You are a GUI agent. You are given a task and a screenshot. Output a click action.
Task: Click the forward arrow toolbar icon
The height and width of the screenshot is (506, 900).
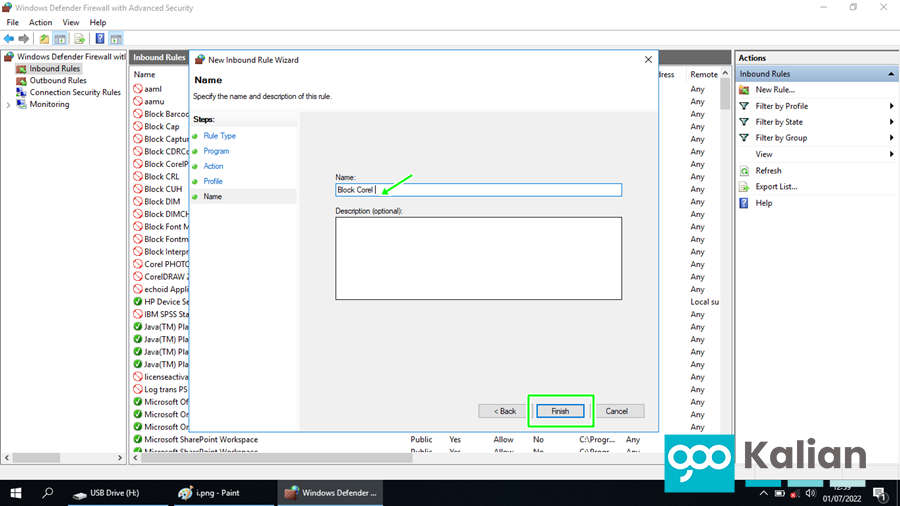coord(24,39)
